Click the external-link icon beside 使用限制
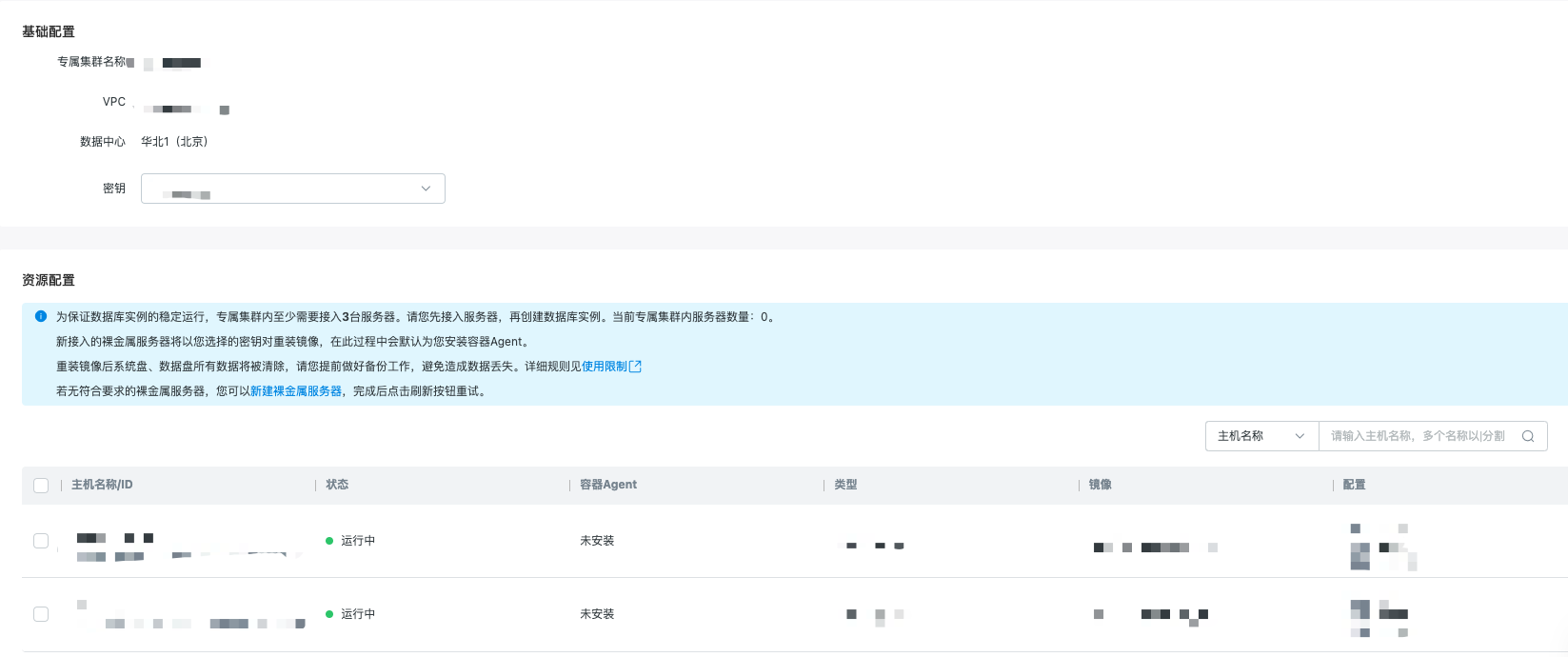1568x657 pixels. 636,367
